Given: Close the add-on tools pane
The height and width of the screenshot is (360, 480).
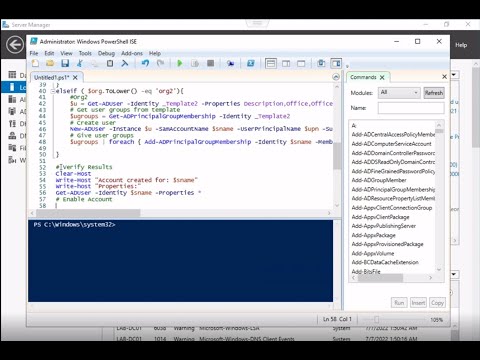Looking at the screenshot, I should tap(444, 77).
